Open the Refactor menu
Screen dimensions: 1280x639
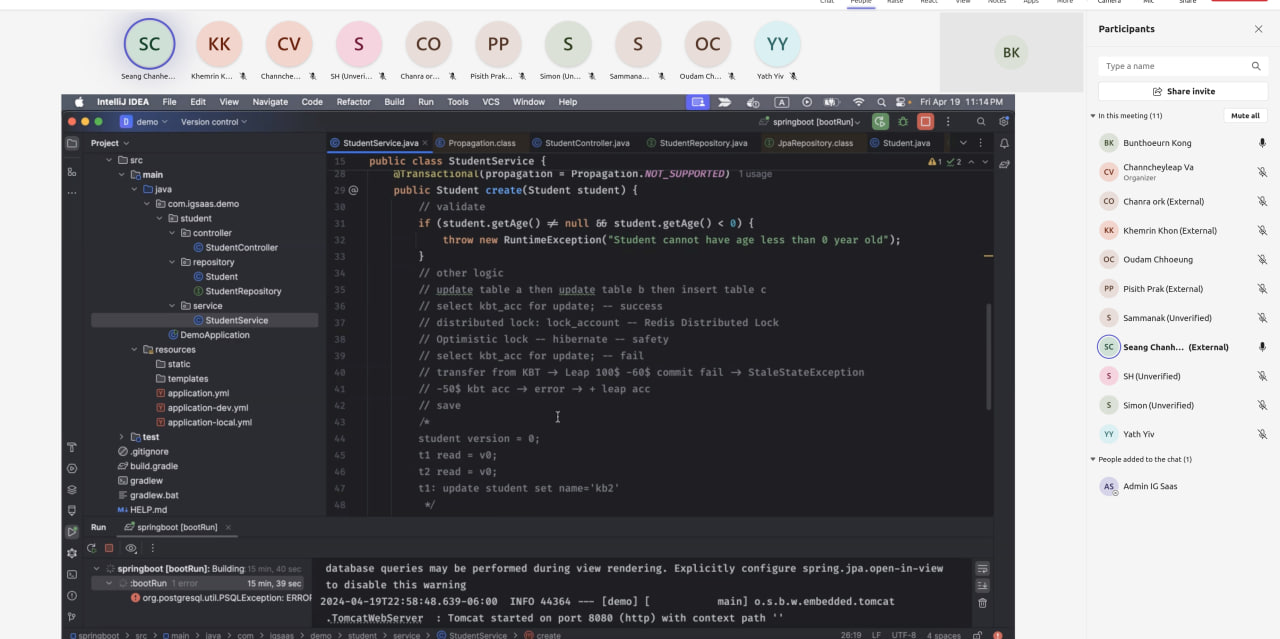353,102
